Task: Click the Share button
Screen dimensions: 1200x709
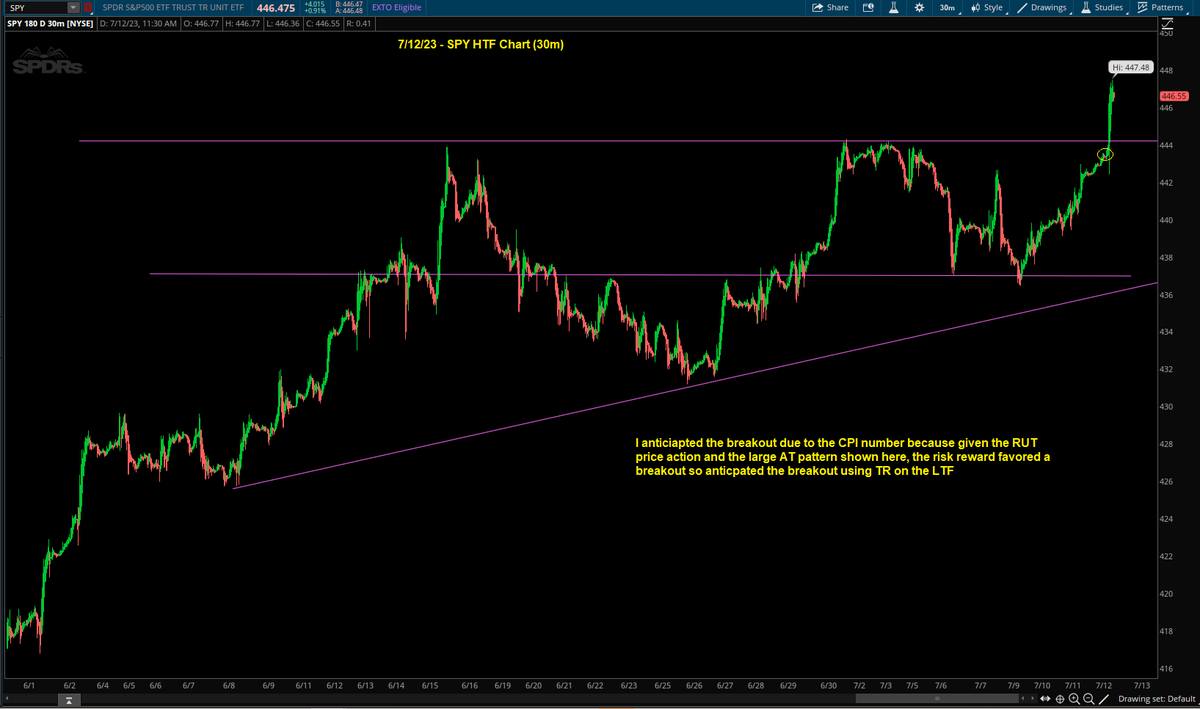Action: click(x=830, y=7)
